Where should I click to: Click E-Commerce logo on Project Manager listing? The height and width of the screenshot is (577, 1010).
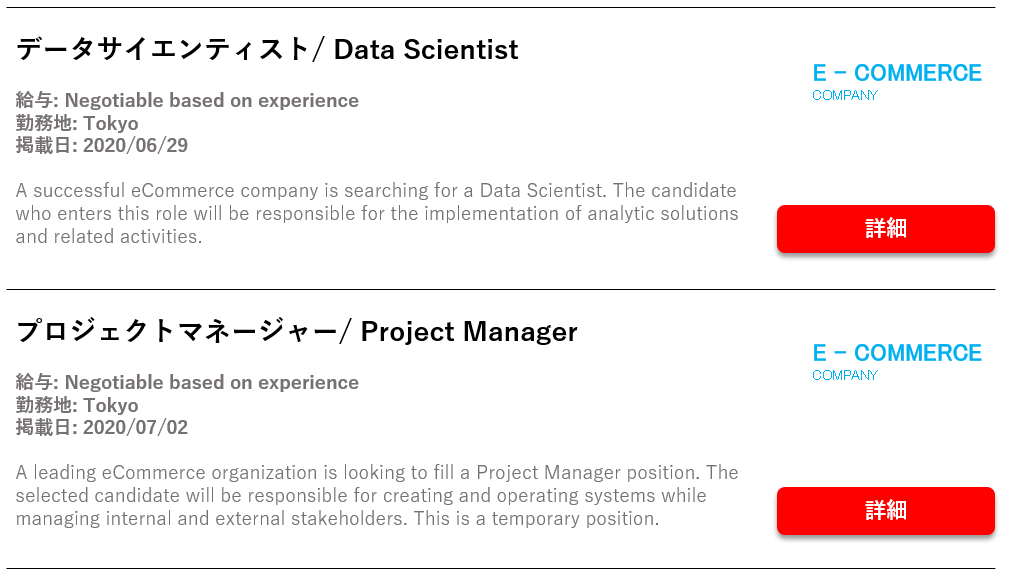point(897,362)
